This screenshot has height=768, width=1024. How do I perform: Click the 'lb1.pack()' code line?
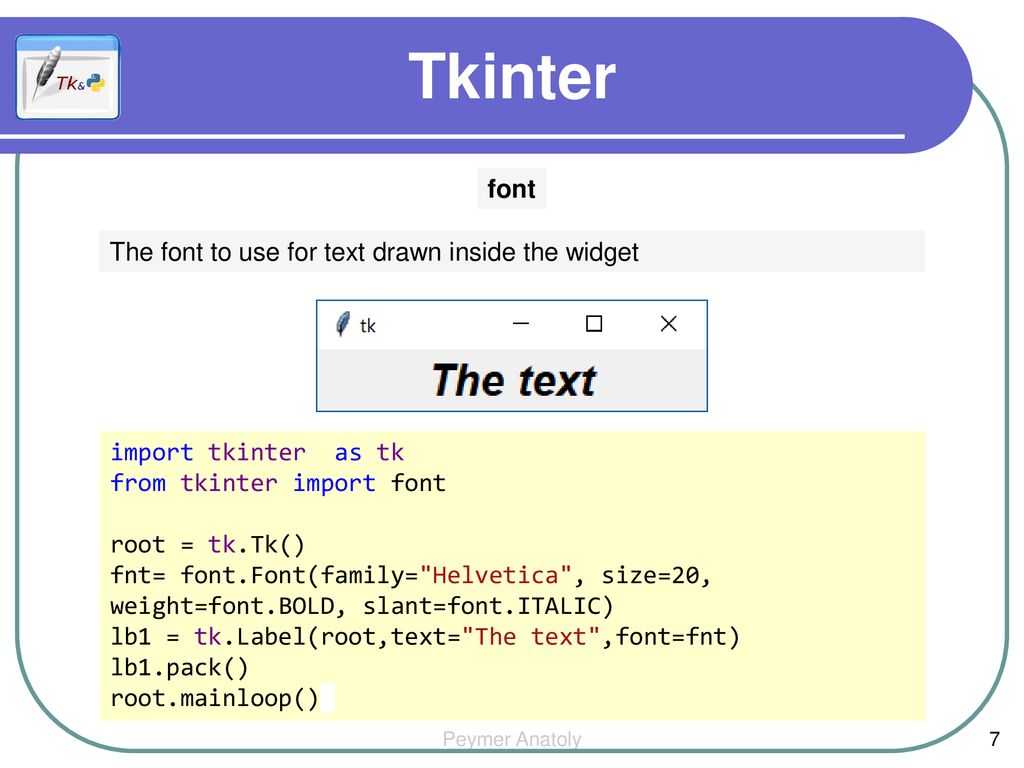tap(180, 667)
